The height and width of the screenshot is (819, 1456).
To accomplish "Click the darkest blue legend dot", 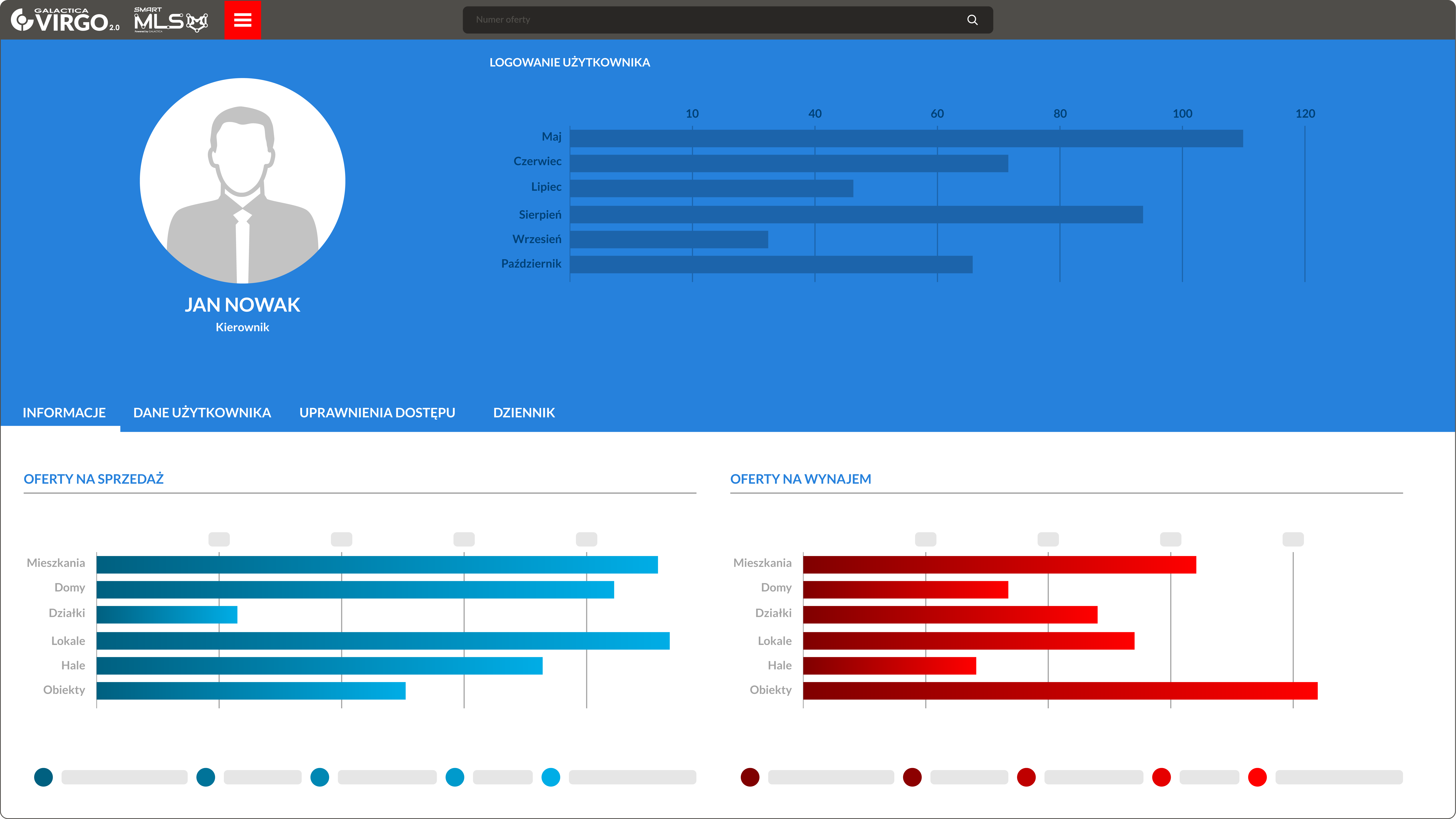I will click(44, 777).
